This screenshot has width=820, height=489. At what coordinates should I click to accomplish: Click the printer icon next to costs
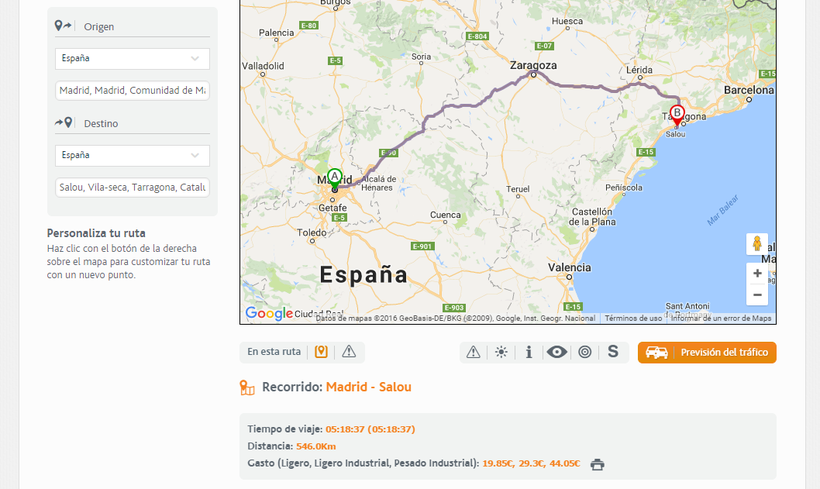597,464
